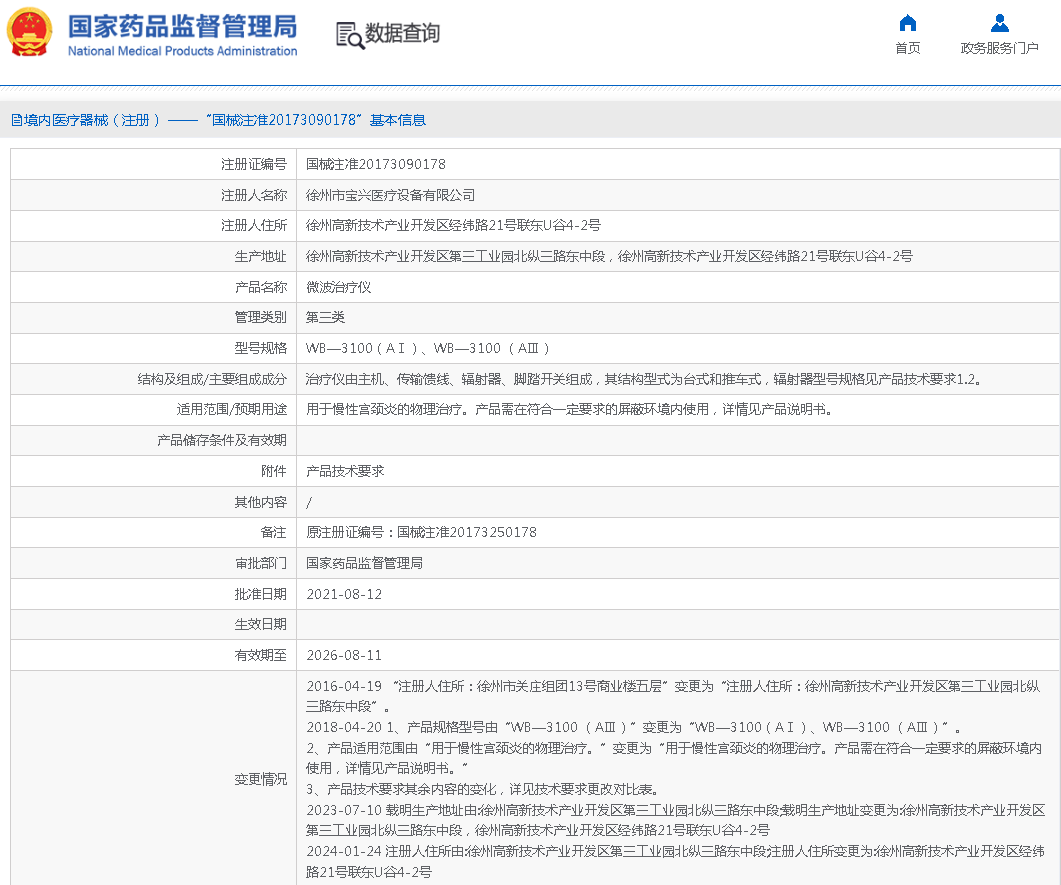Open the 数据查询 search icon

[x=350, y=35]
